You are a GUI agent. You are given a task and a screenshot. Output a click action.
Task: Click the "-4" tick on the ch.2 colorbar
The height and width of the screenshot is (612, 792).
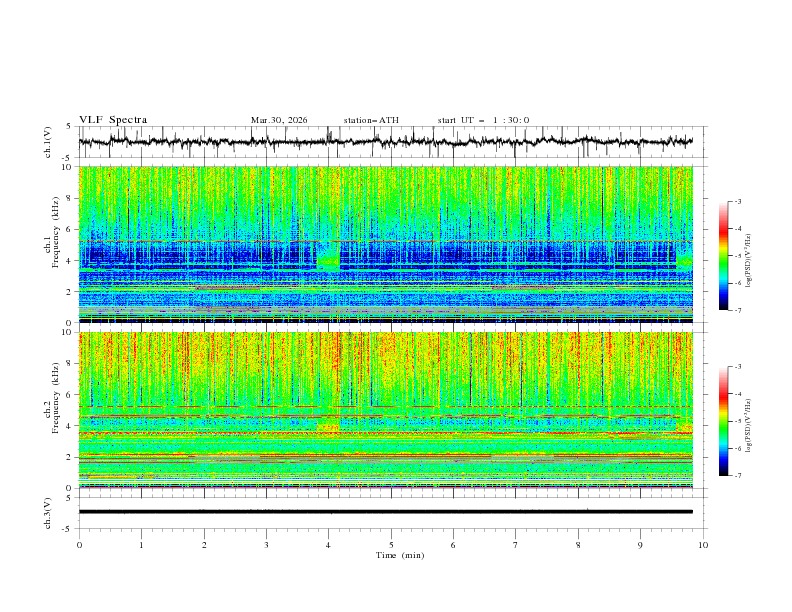(x=737, y=394)
